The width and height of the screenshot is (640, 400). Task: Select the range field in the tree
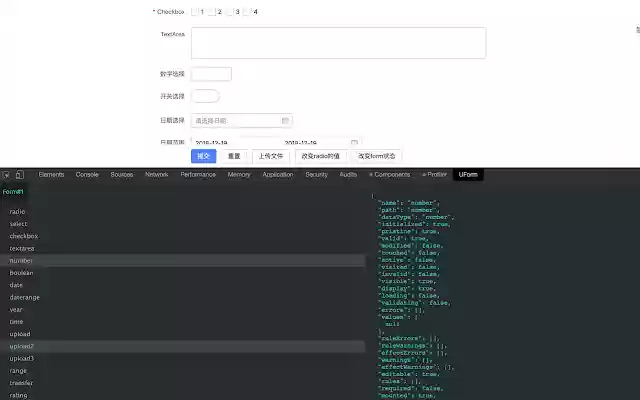pyautogui.click(x=18, y=371)
